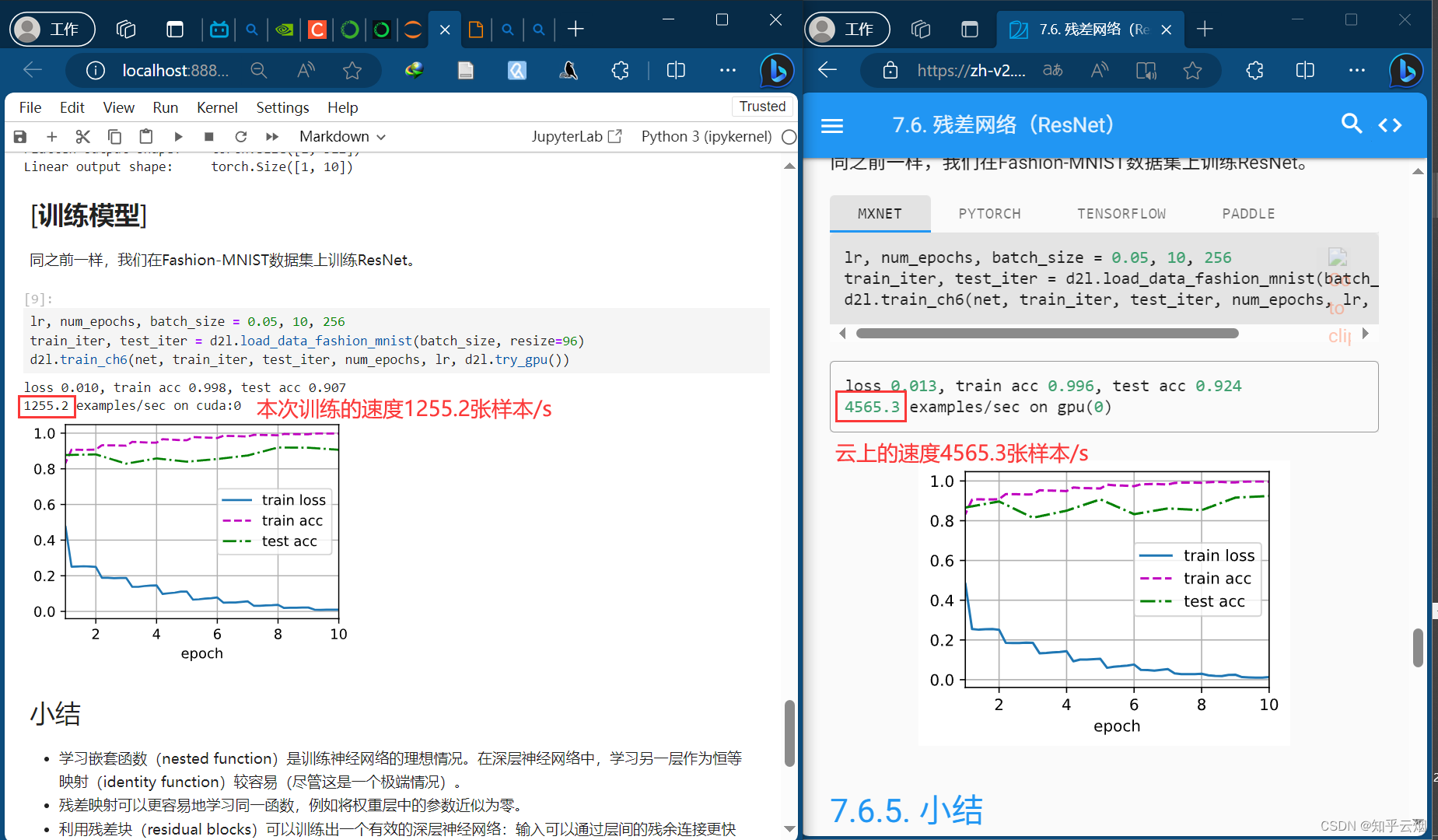Image resolution: width=1438 pixels, height=840 pixels.
Task: Add d2l page to favorites
Action: (1192, 71)
